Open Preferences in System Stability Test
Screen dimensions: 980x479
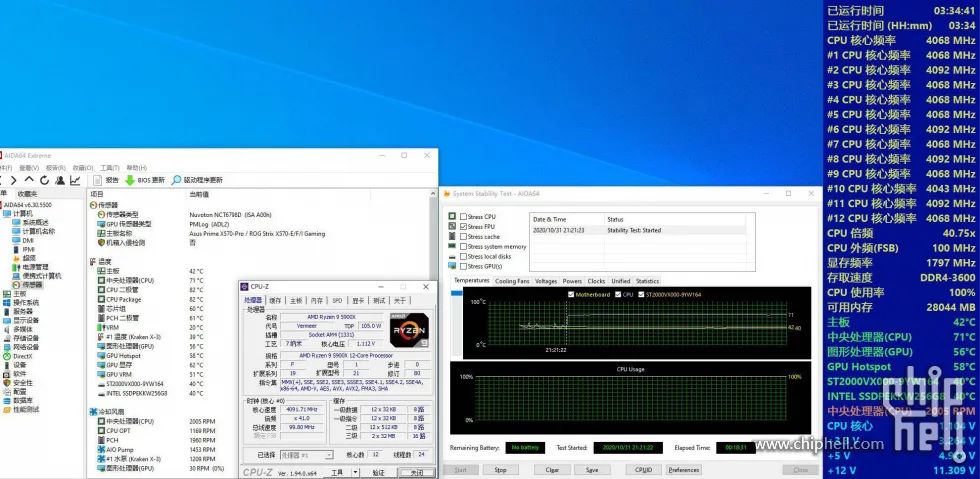click(x=683, y=470)
